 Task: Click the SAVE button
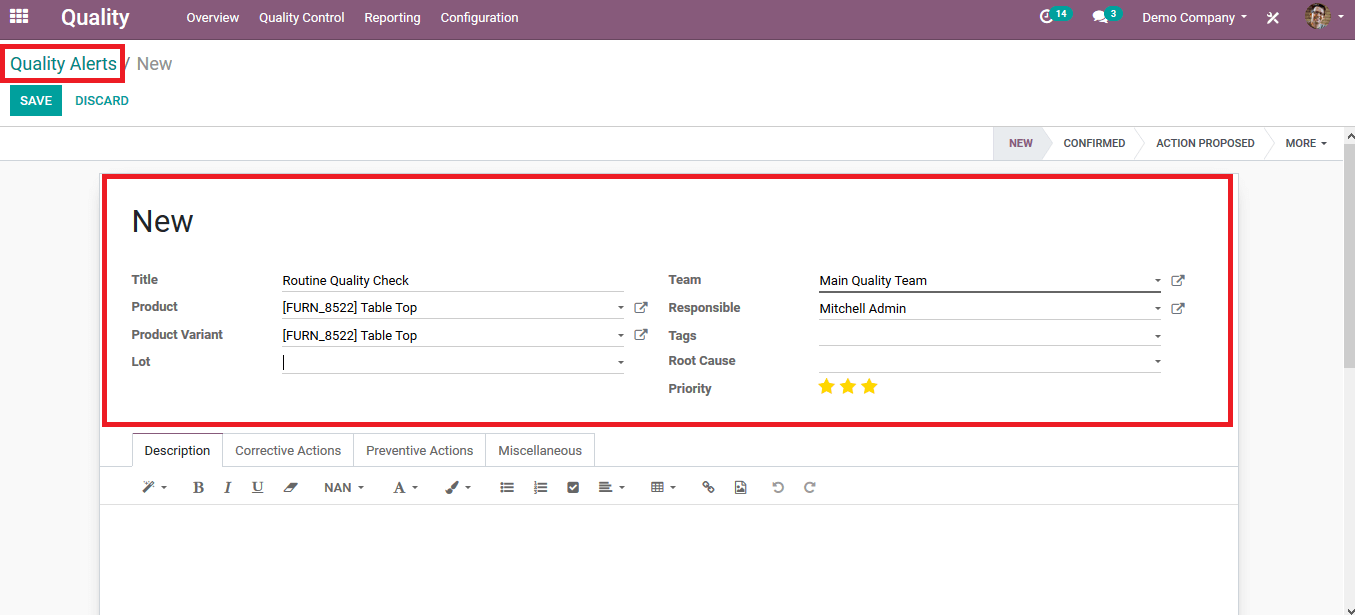tap(36, 100)
